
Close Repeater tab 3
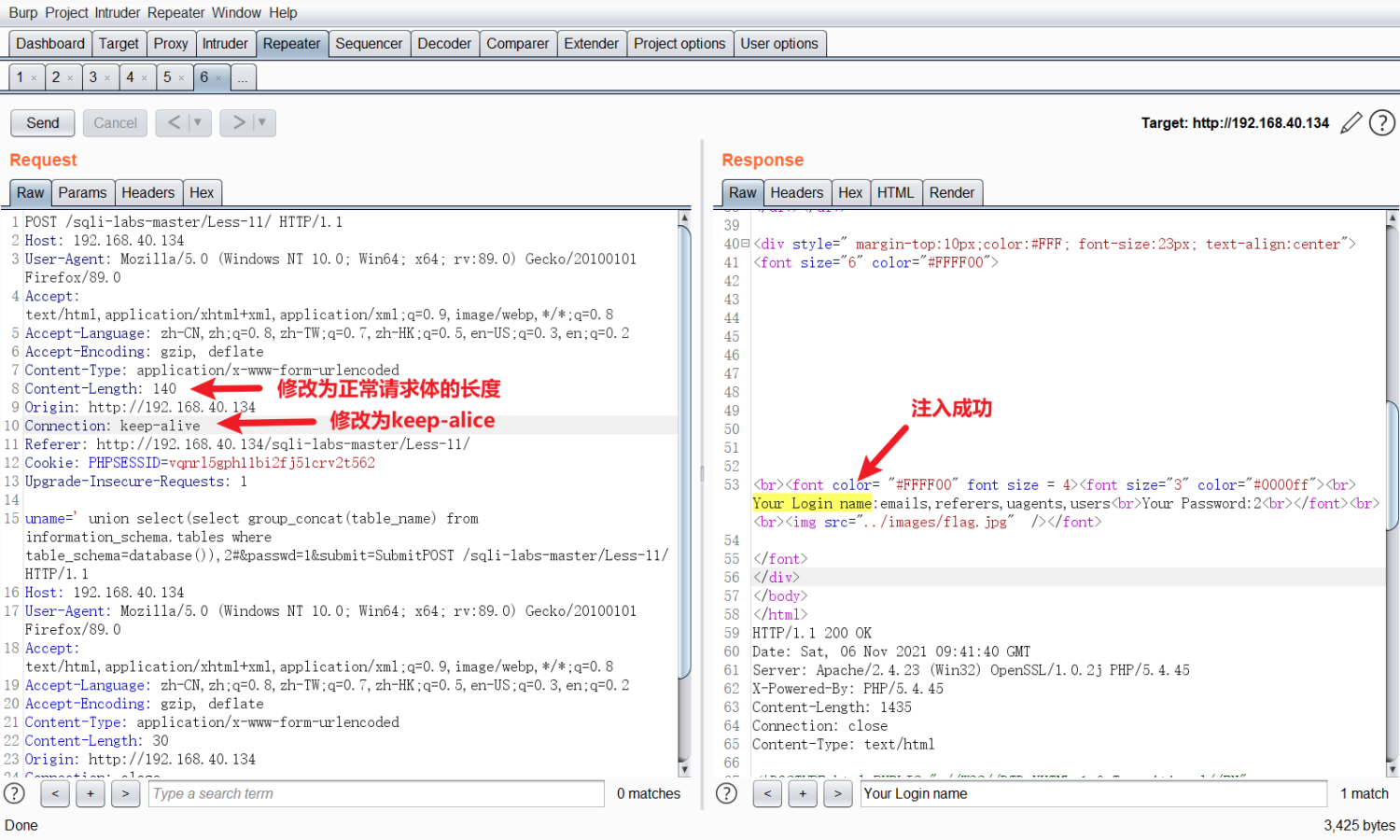pos(107,77)
